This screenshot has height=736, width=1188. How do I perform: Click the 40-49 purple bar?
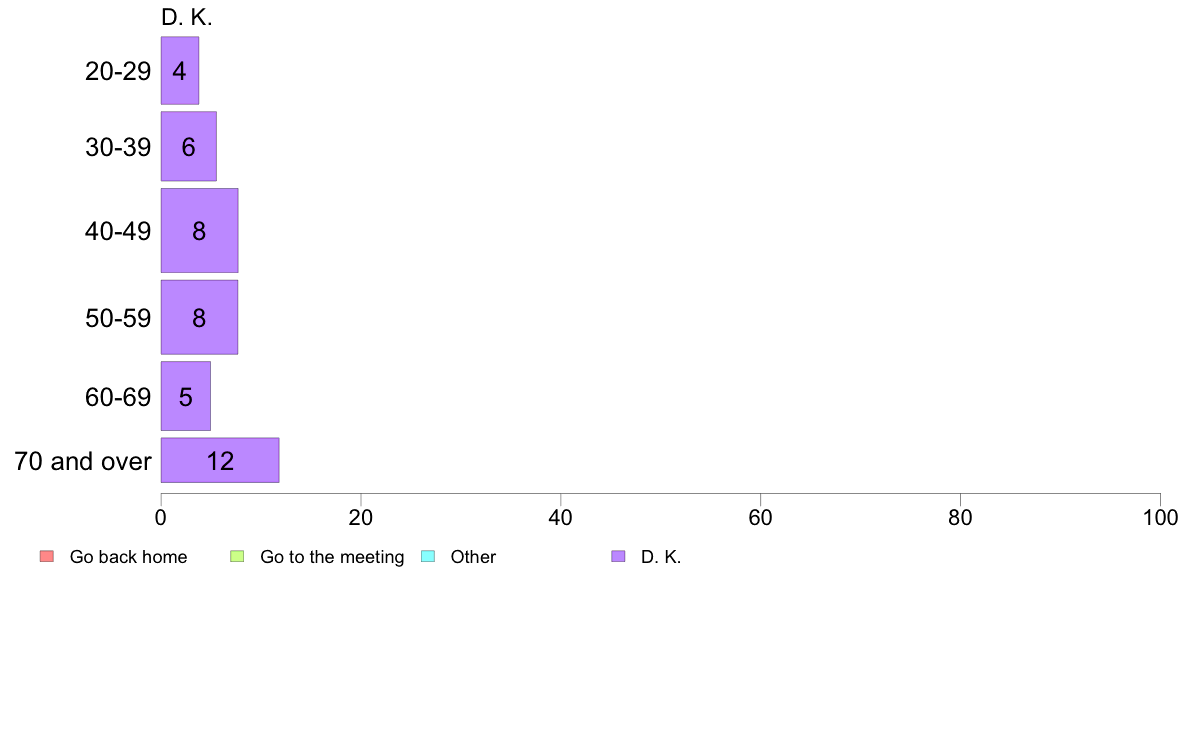(x=199, y=231)
